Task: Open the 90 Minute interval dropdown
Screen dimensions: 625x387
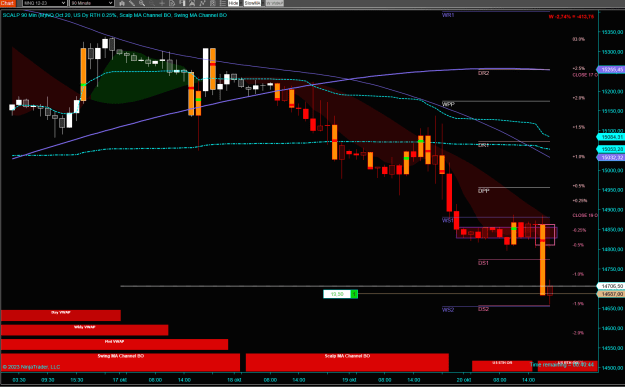Action: tap(92, 3)
